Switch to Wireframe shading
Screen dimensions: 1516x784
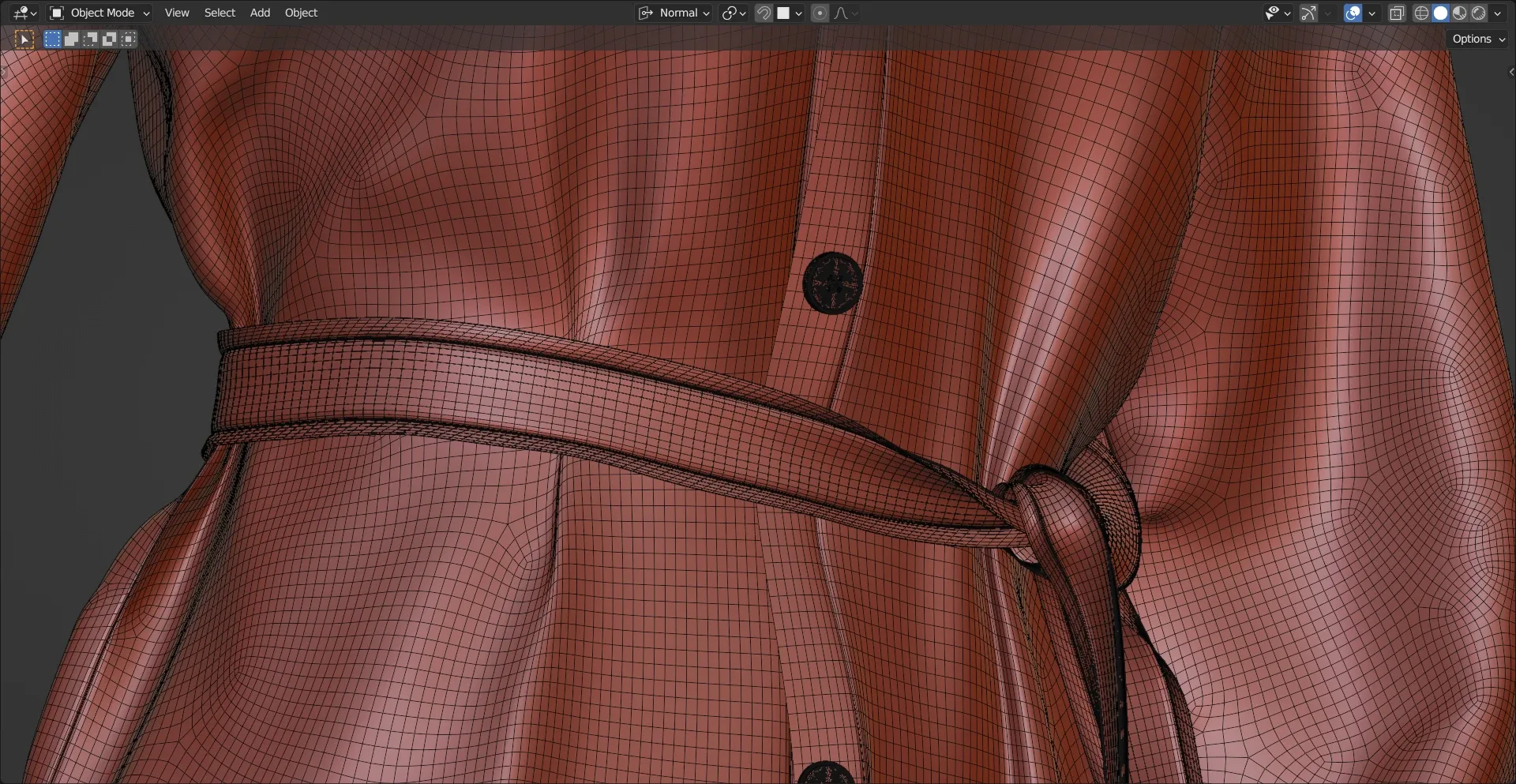[1422, 13]
